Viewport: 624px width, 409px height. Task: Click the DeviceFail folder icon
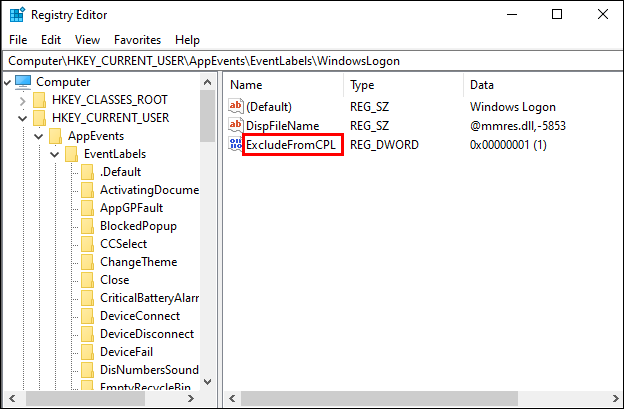point(87,352)
